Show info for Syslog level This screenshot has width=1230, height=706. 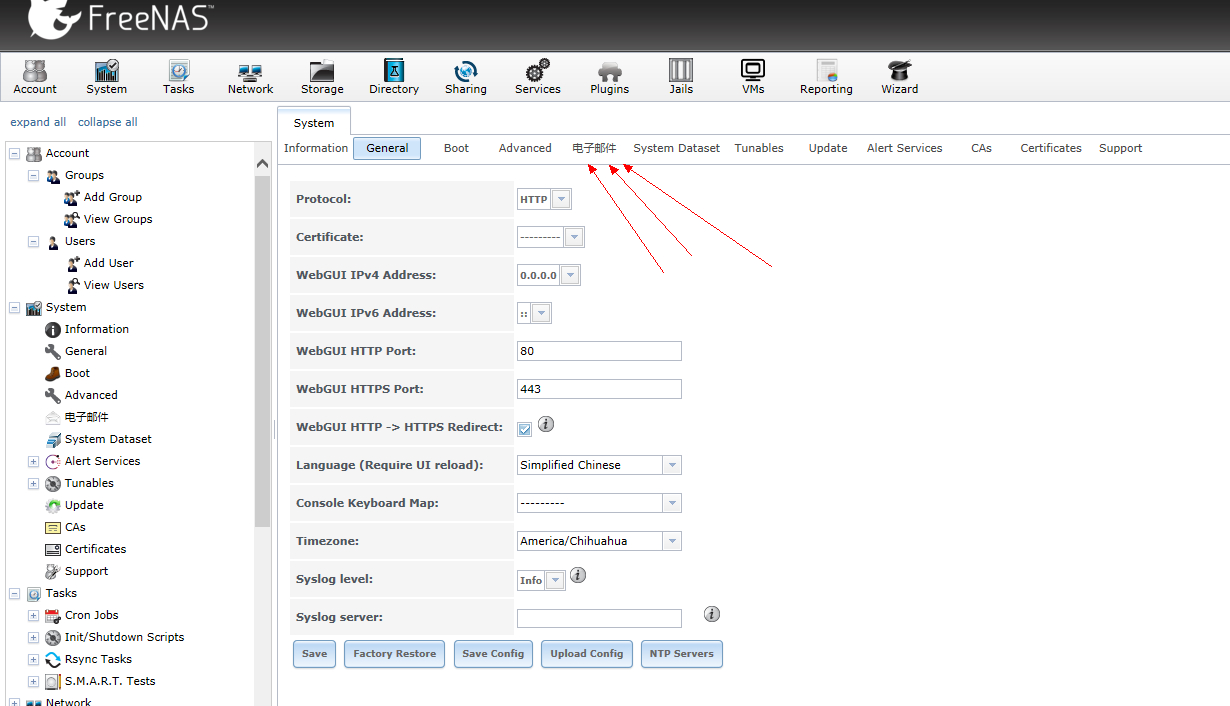pos(578,576)
